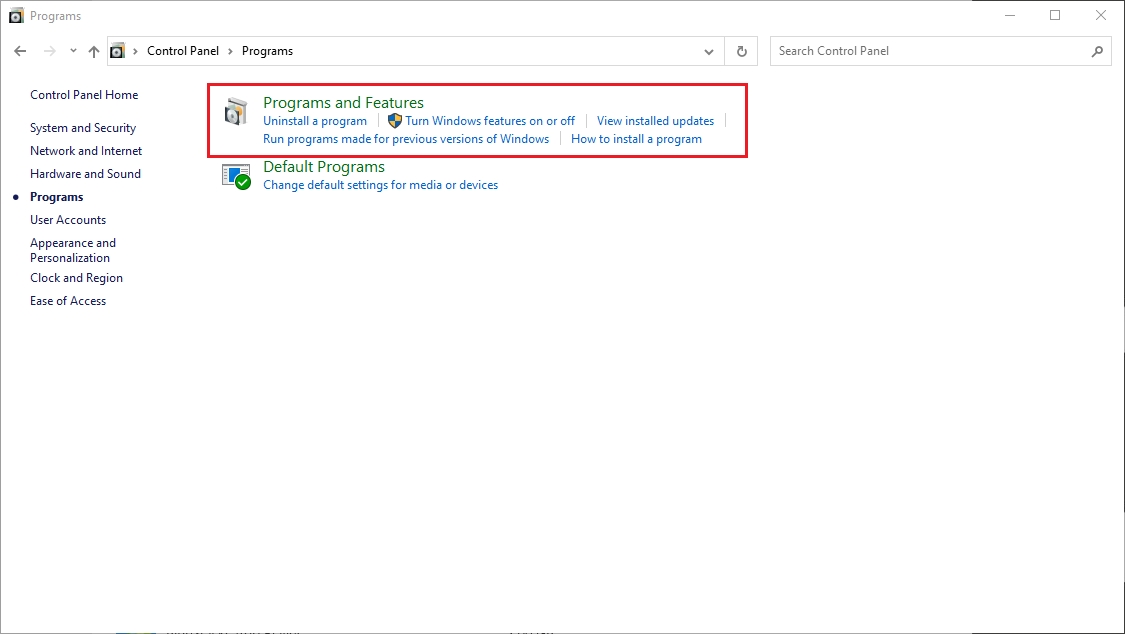
Task: Select Control Panel Home in sidebar
Action: (84, 95)
